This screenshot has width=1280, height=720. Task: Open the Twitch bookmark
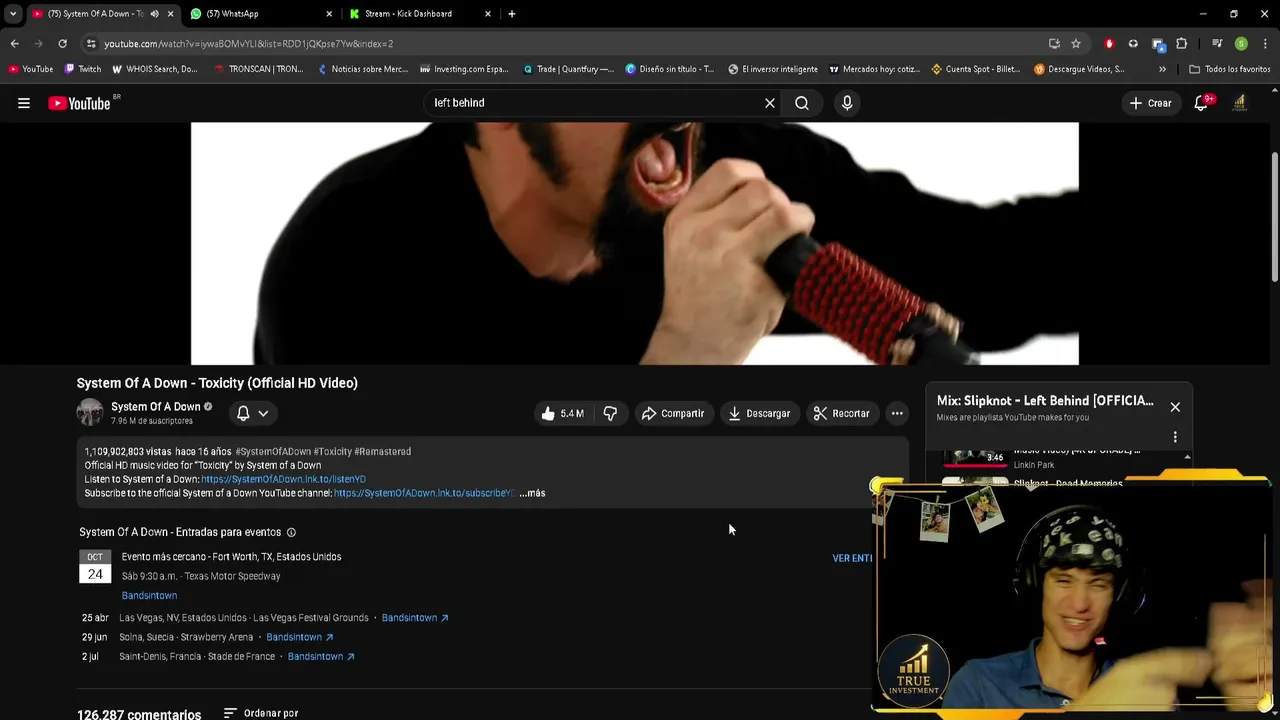pyautogui.click(x=83, y=69)
